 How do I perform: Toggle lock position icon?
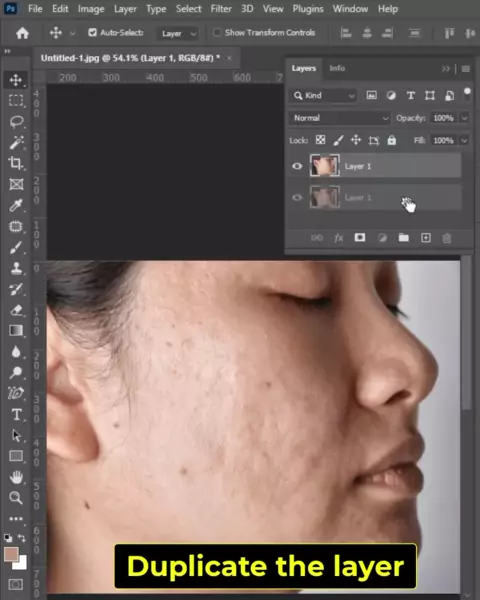pos(356,140)
